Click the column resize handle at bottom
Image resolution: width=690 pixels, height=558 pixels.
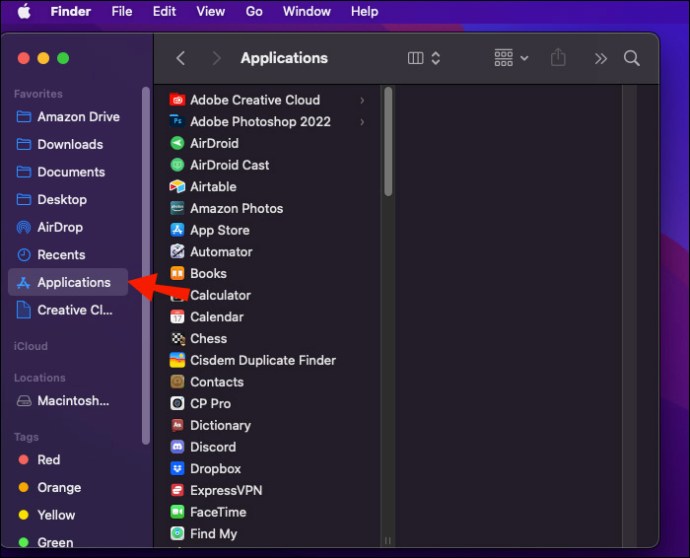pyautogui.click(x=388, y=540)
